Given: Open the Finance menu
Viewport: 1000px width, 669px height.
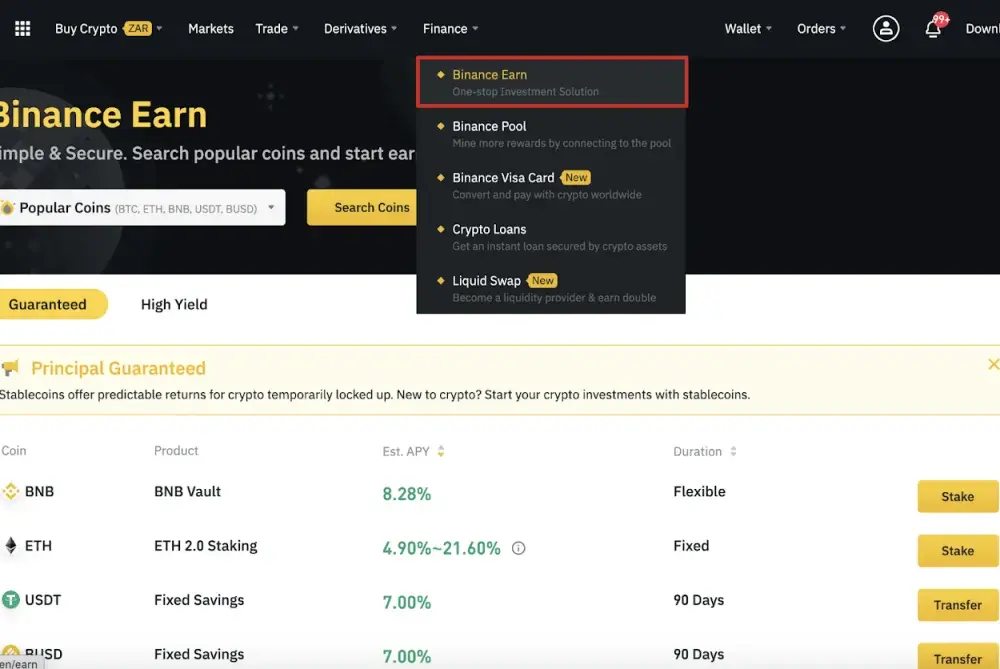Looking at the screenshot, I should (450, 29).
